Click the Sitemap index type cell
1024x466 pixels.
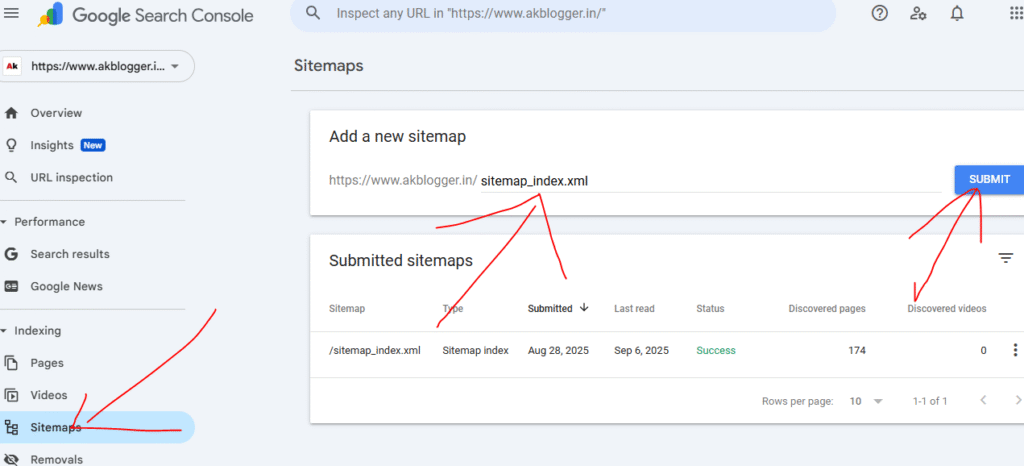coord(475,350)
